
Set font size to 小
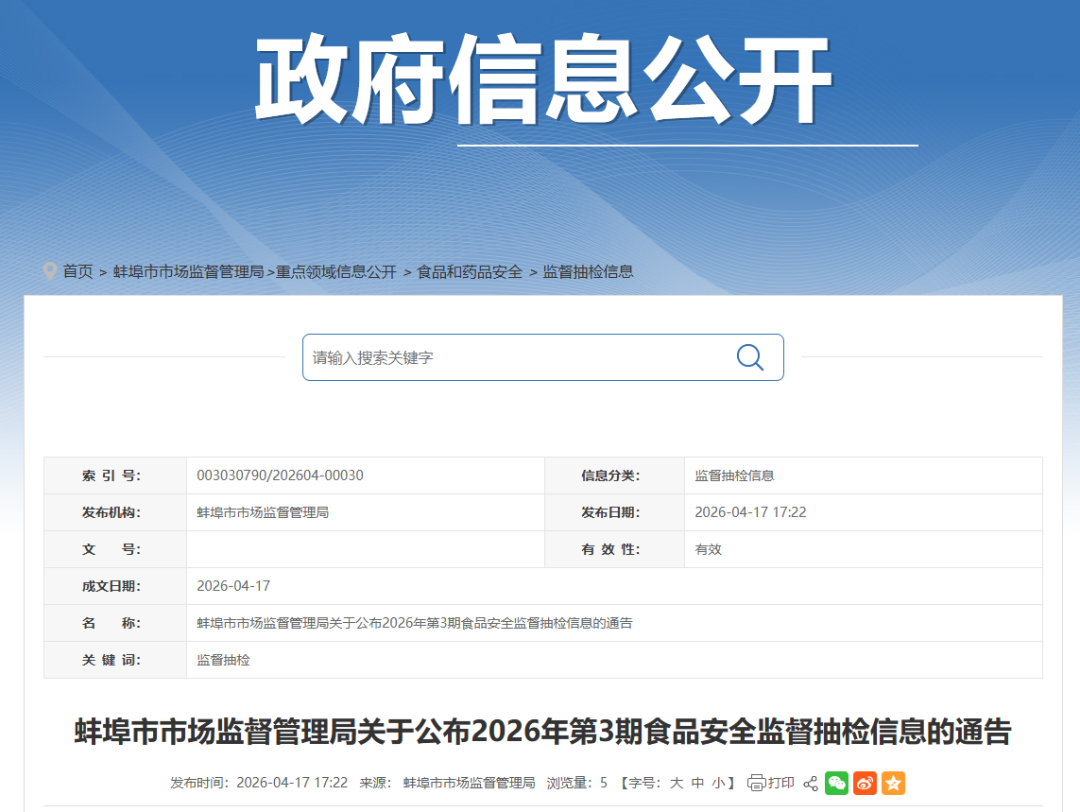[719, 783]
